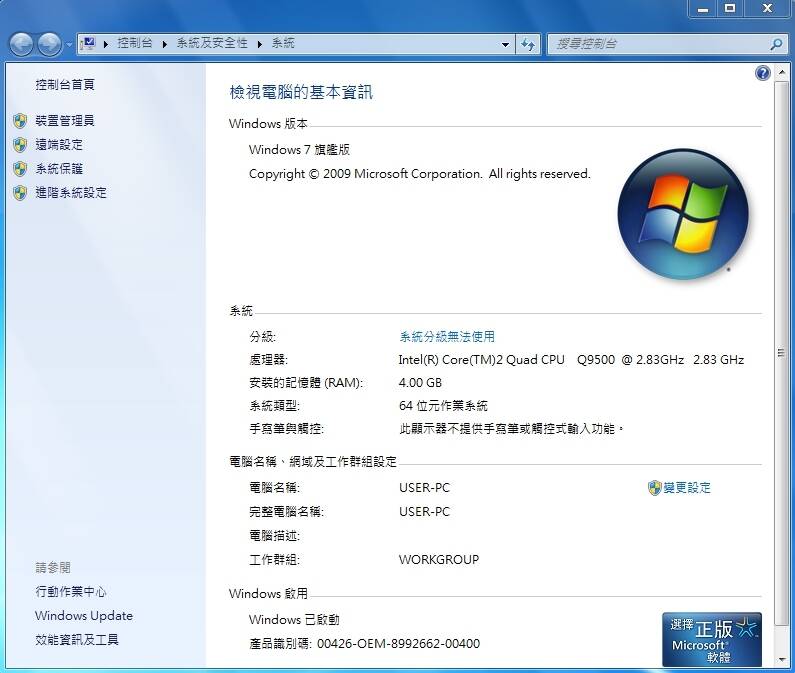The width and height of the screenshot is (795, 673).
Task: Click the shield icon beside 遠端設定
Action: tap(20, 145)
